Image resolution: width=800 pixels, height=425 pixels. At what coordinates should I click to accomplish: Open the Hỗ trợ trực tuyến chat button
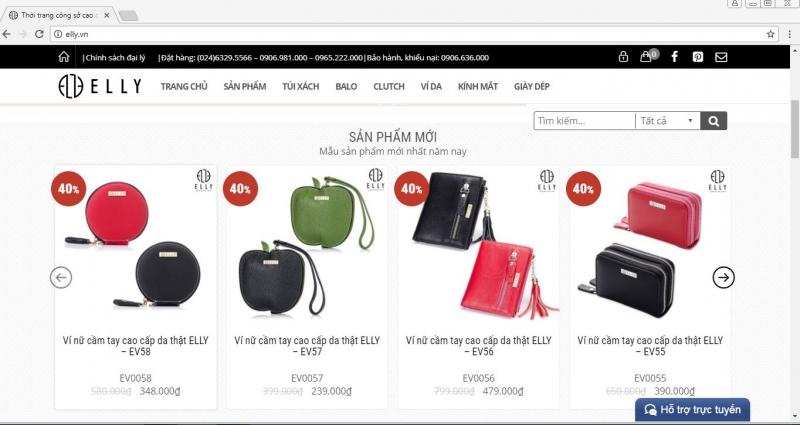692,409
